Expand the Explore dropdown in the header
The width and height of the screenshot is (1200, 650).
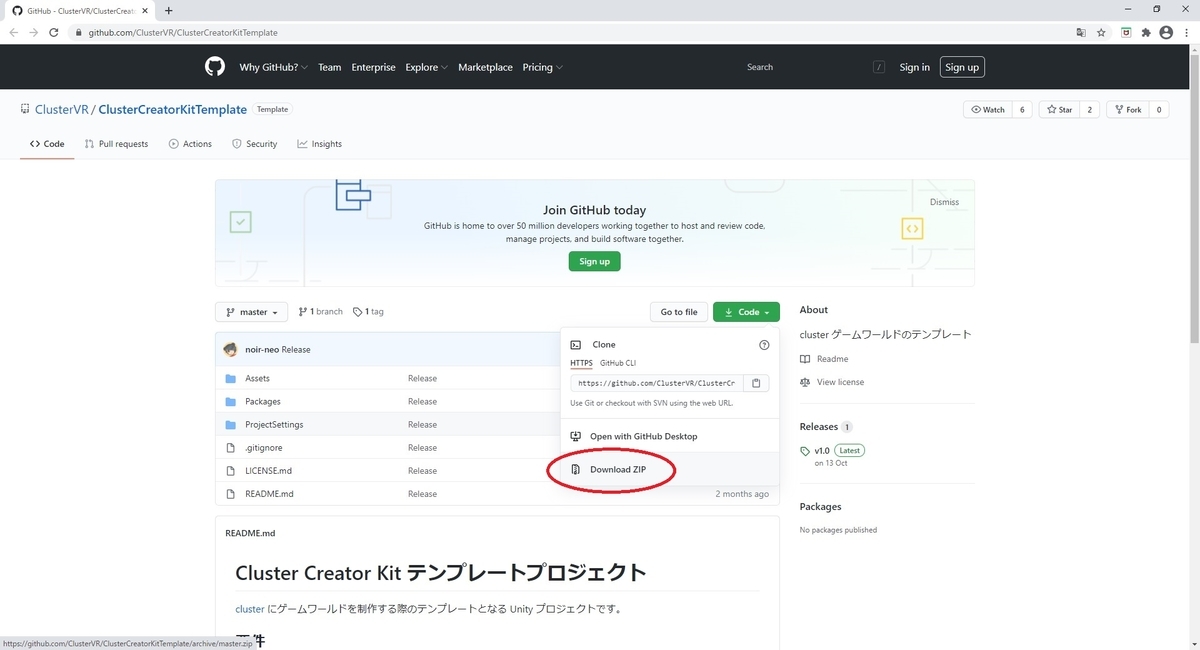[x=427, y=67]
